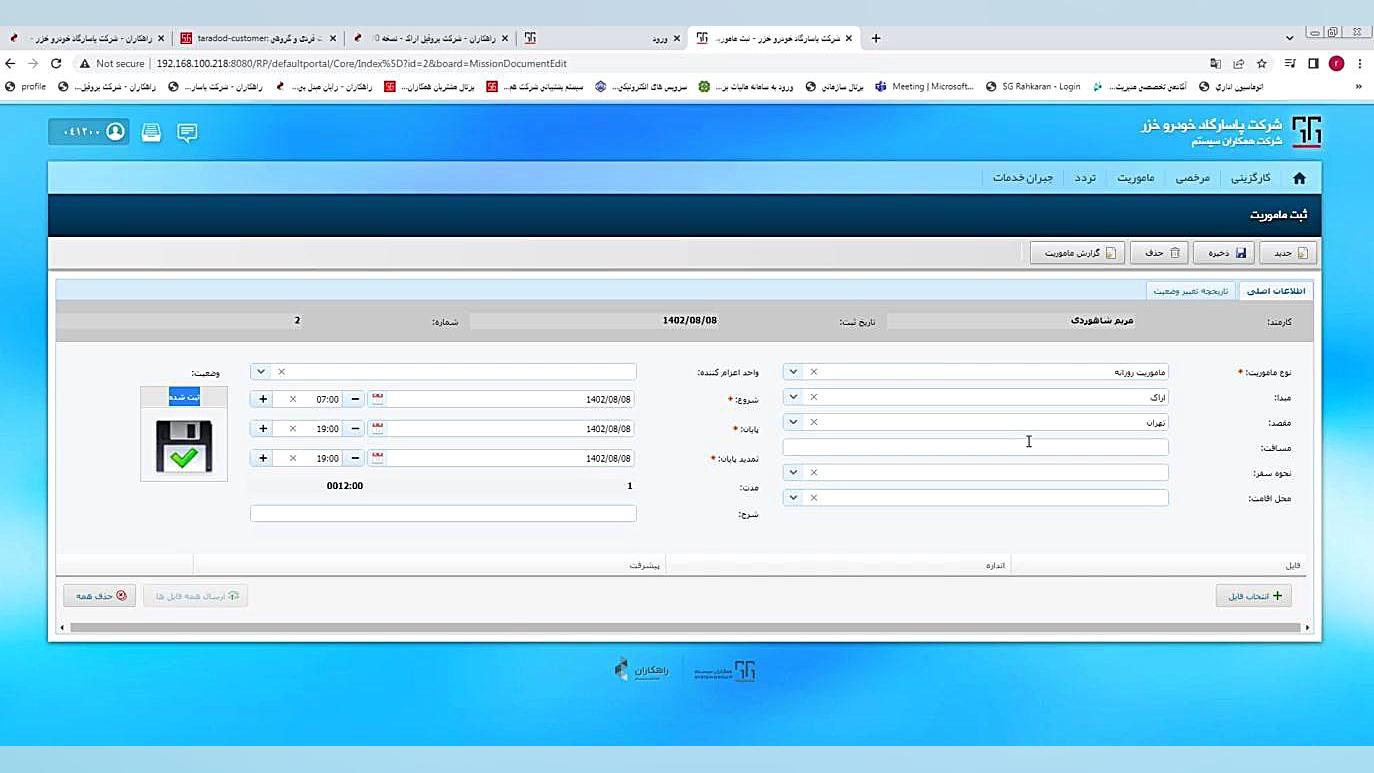Open the واحد اعزام کننده dropdown

click(261, 372)
